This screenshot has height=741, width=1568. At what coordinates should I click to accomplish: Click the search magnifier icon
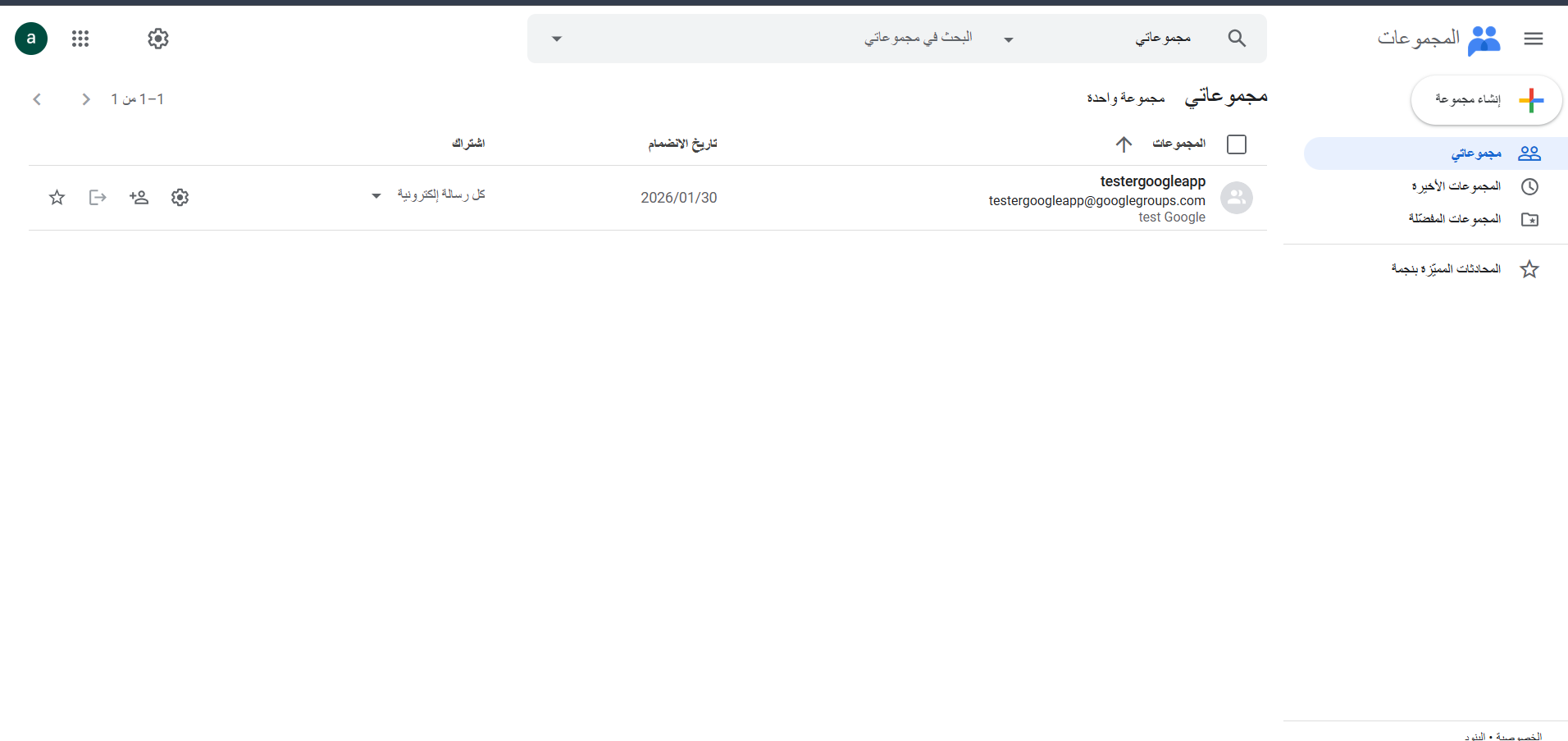(1237, 39)
